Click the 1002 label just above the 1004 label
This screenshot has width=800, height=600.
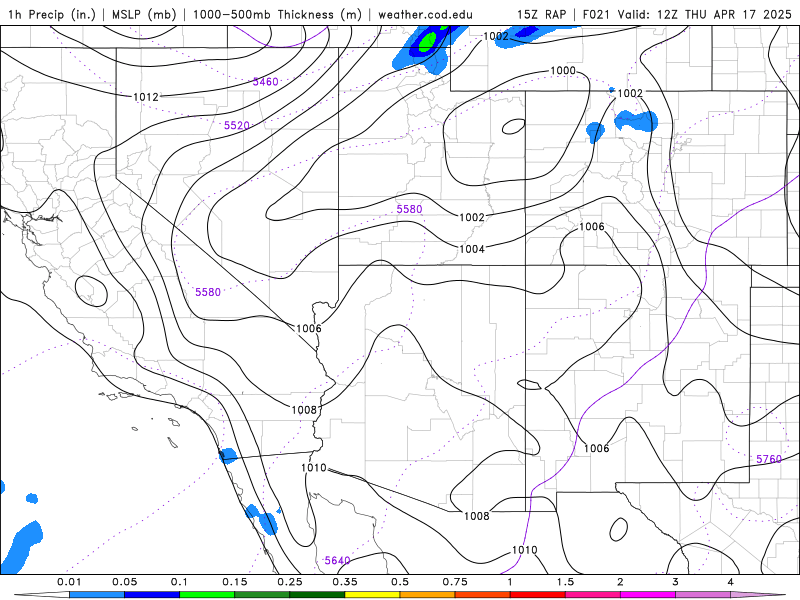point(472,217)
